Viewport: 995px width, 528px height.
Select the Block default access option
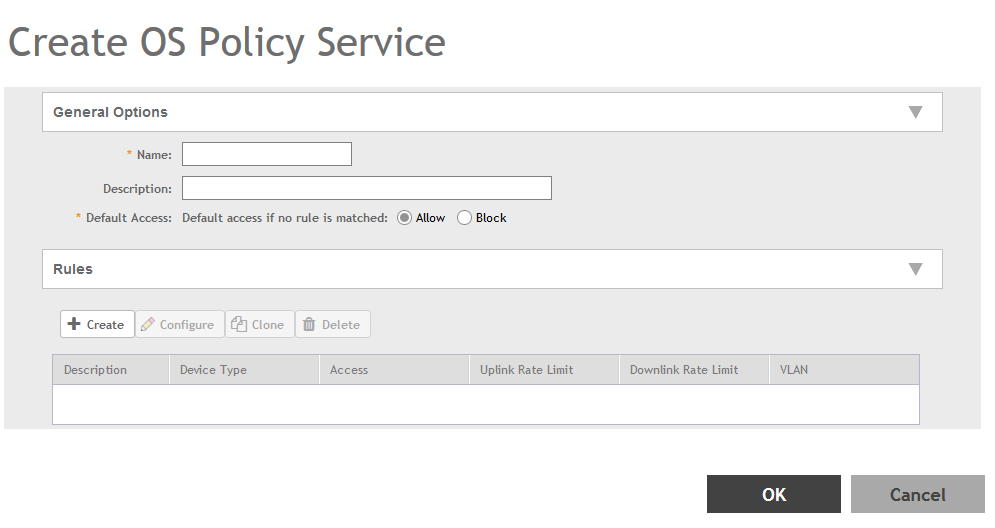point(464,218)
